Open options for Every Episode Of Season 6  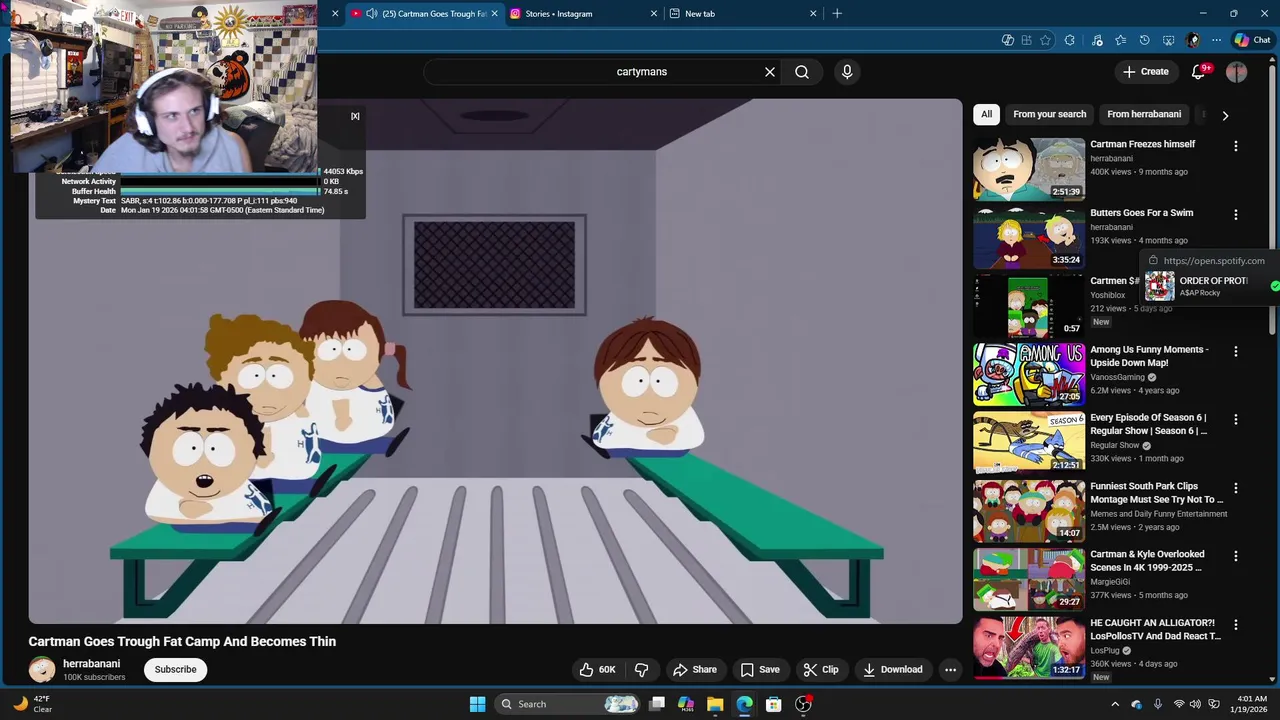pyautogui.click(x=1236, y=420)
